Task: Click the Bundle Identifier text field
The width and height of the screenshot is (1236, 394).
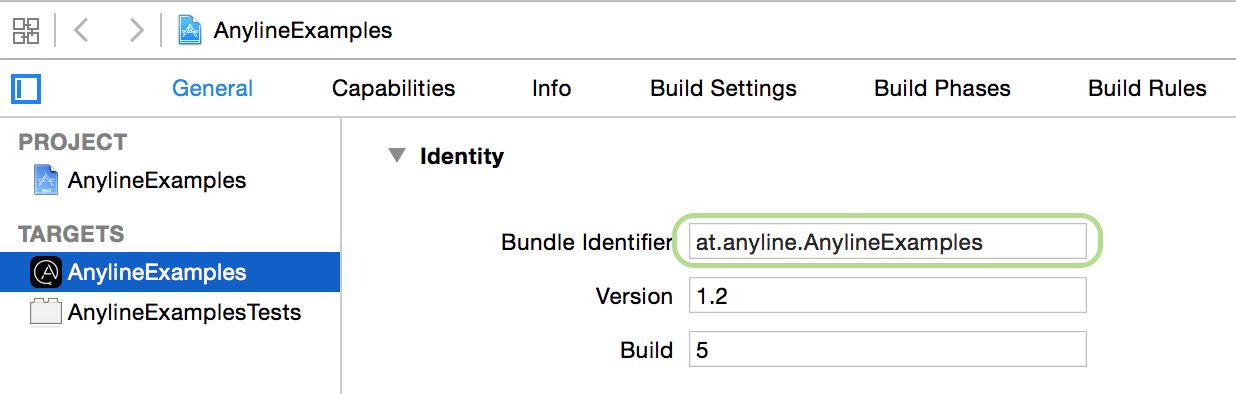Action: (x=887, y=242)
